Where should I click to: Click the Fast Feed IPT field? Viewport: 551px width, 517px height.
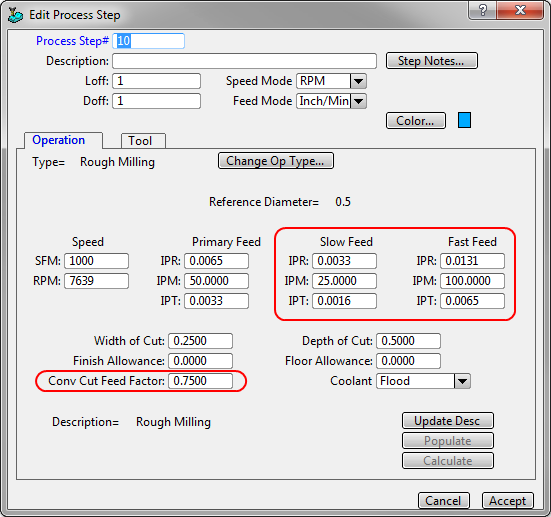[472, 301]
